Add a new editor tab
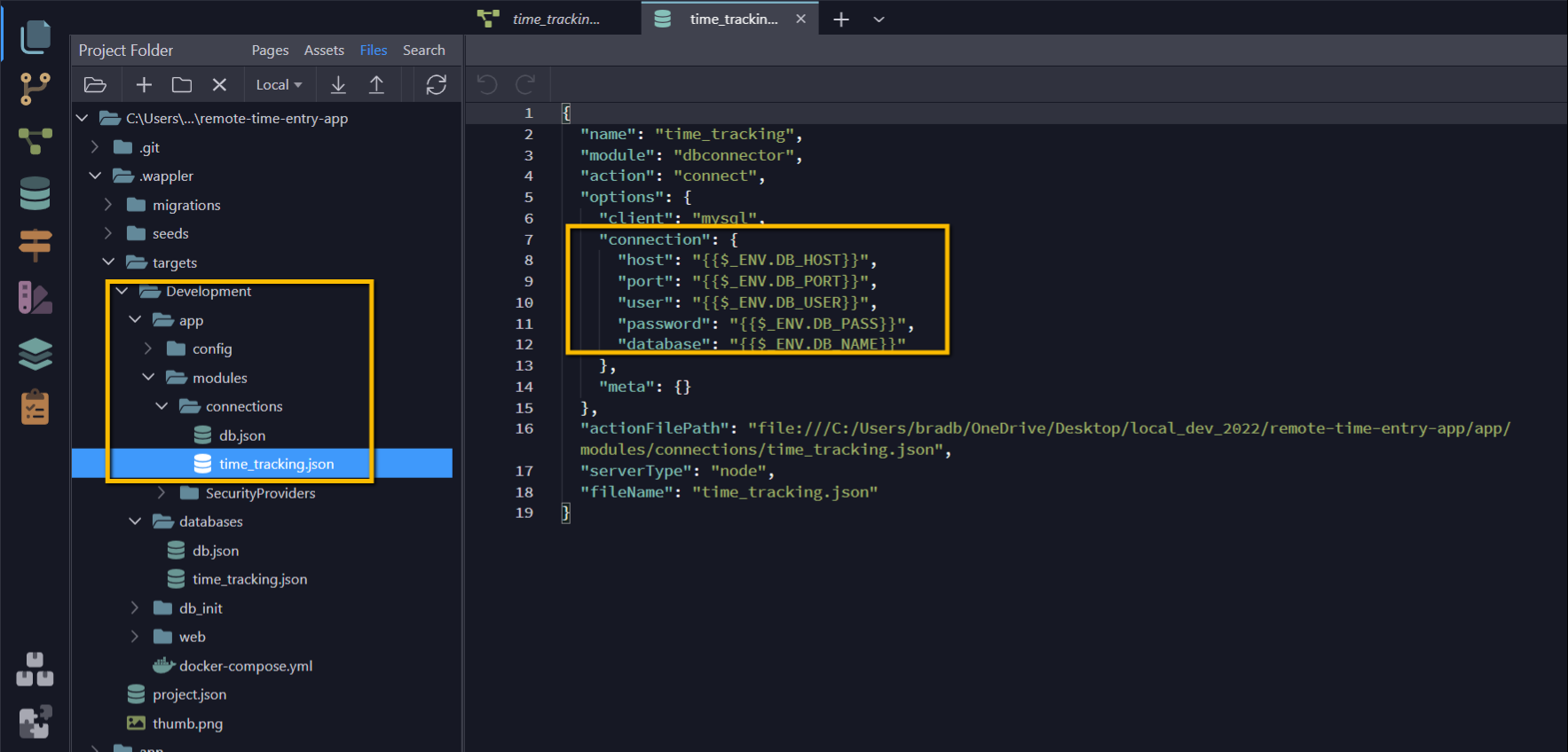The image size is (1568, 752). [x=841, y=19]
